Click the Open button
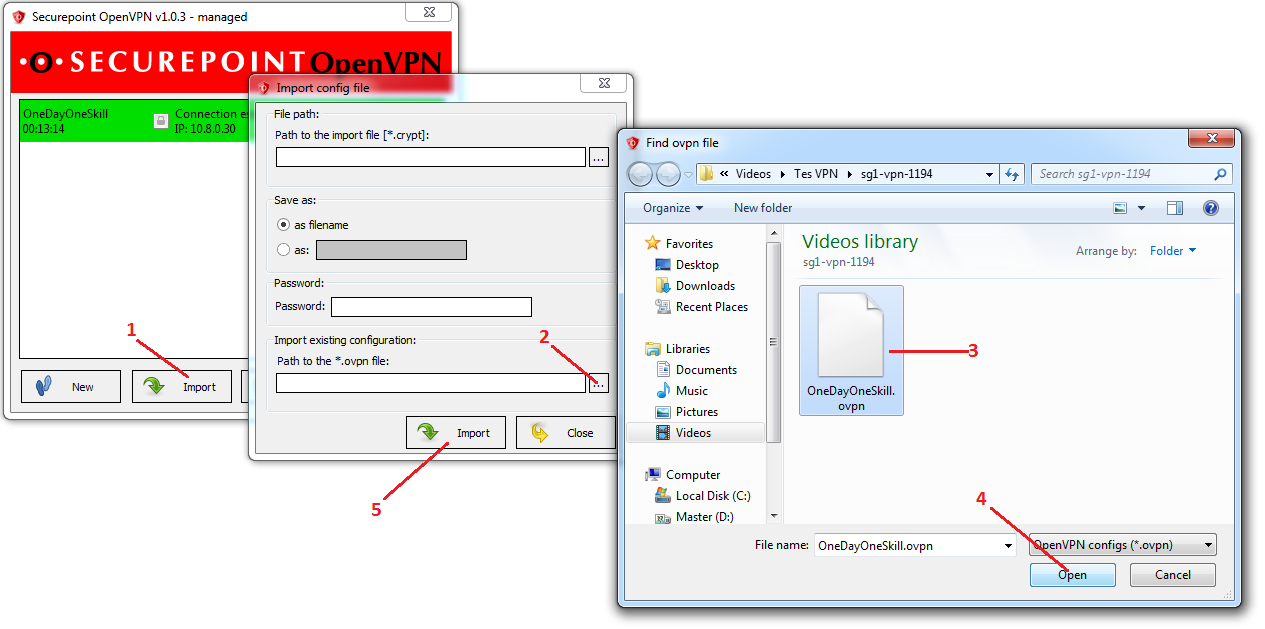Screen dimensions: 1265x629 (x=1072, y=575)
